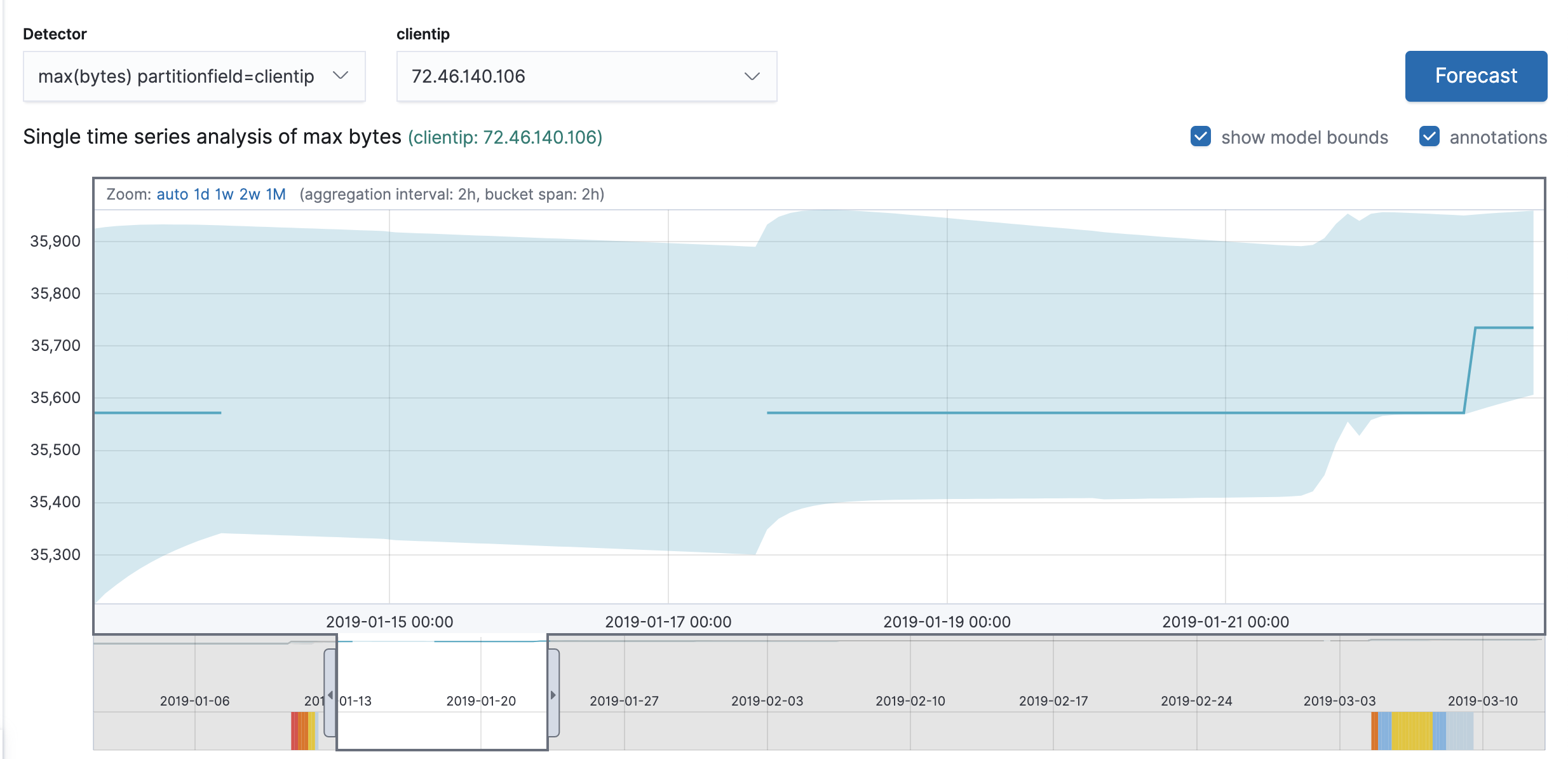Set zoom to 1d
Viewport: 1568px width, 759px height.
point(201,195)
